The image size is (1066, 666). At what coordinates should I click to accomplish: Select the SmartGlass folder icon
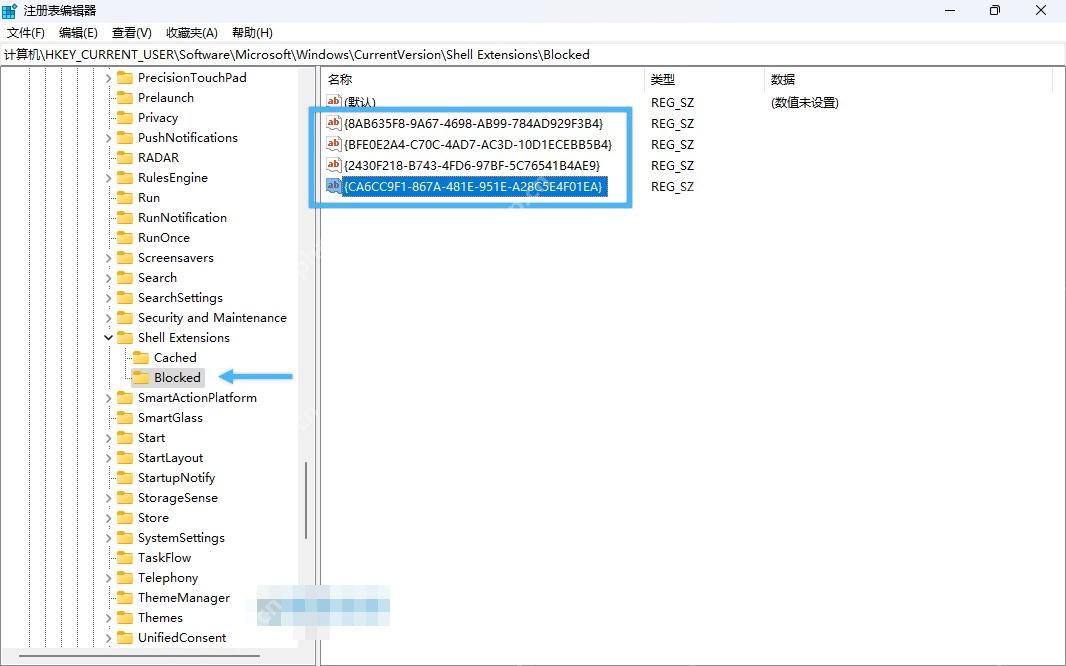coord(124,418)
